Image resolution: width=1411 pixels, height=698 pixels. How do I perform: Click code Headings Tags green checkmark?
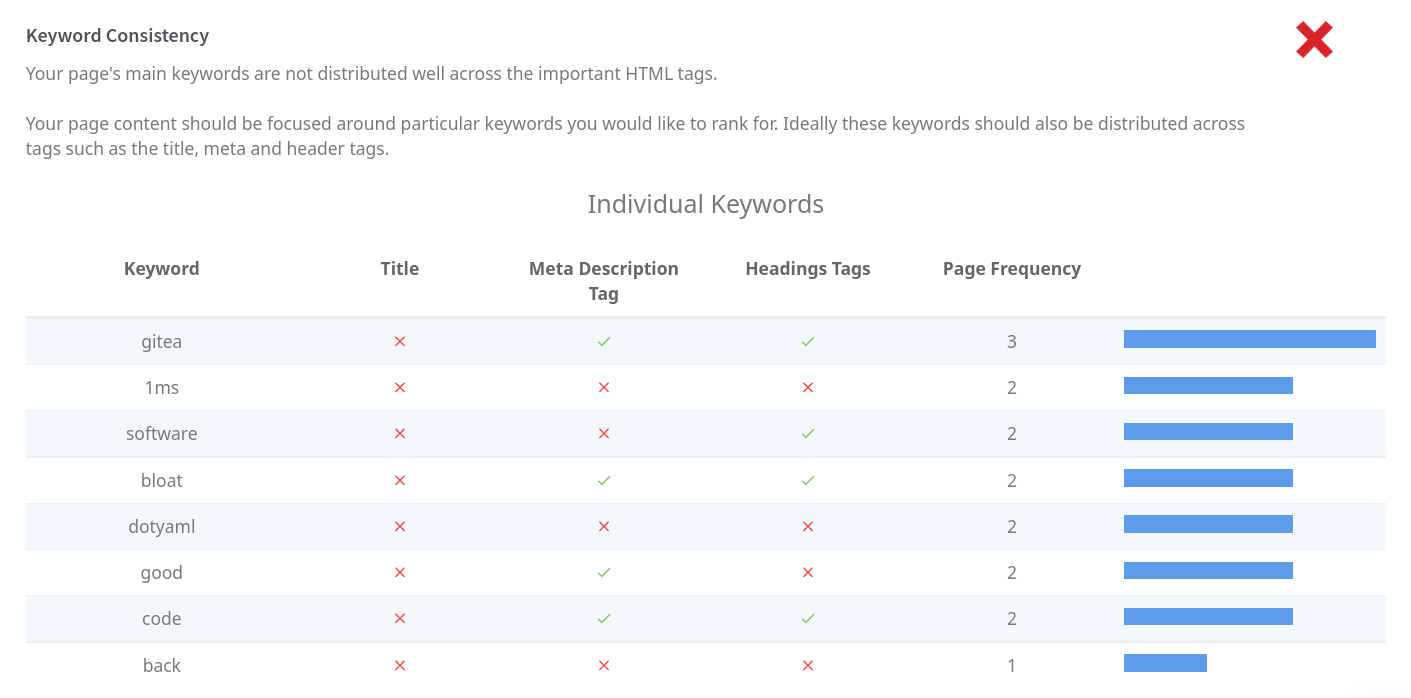(808, 619)
